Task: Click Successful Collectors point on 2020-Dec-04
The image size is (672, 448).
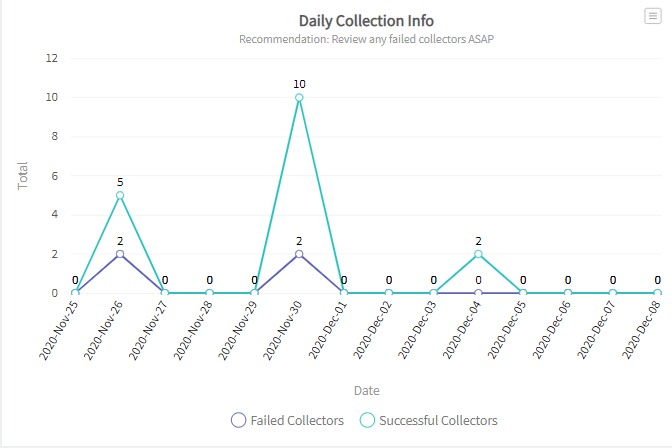Action: pos(478,254)
